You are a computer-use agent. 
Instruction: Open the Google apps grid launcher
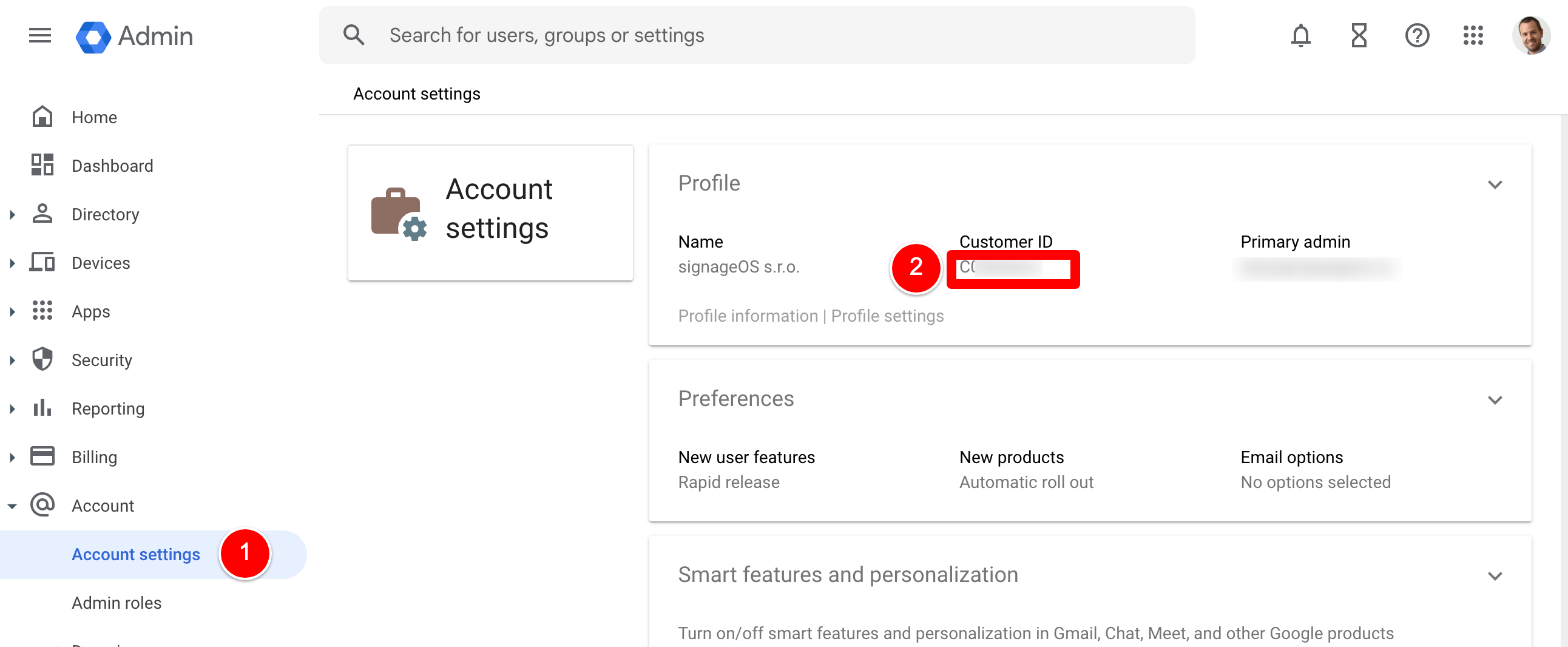point(1473,35)
